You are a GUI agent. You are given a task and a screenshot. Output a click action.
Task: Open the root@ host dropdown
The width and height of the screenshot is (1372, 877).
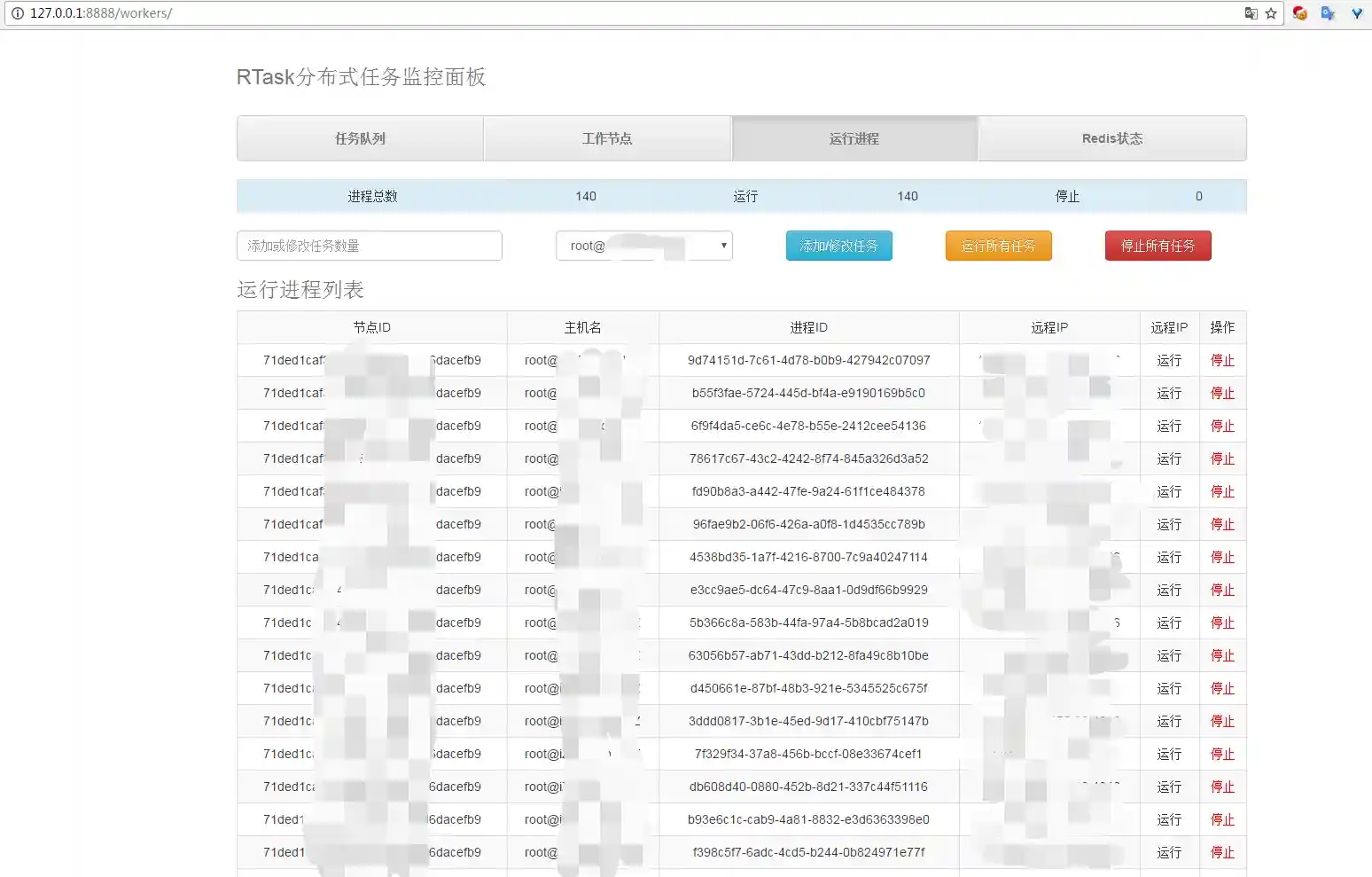643,246
